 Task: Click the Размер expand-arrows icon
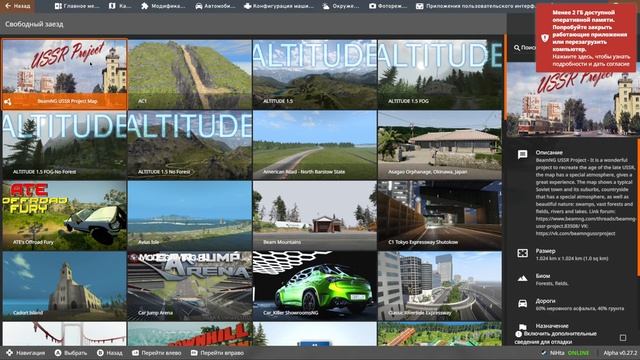pyautogui.click(x=522, y=253)
